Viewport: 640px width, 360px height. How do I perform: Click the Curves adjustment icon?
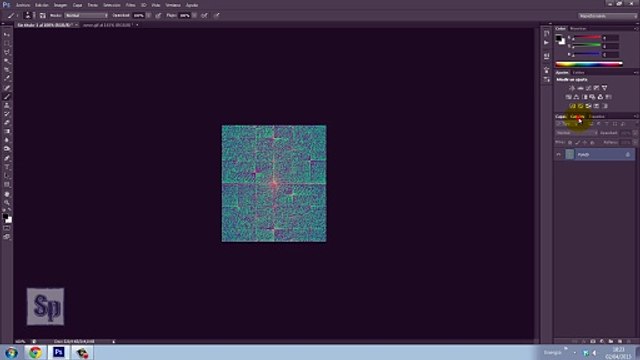(x=588, y=88)
